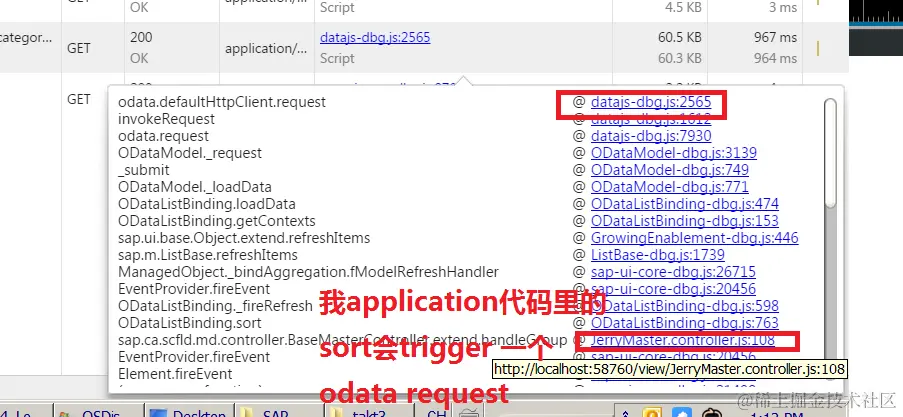This screenshot has width=903, height=417.
Task: Click GET method in datajs-dbg.js row
Action: pos(79,48)
